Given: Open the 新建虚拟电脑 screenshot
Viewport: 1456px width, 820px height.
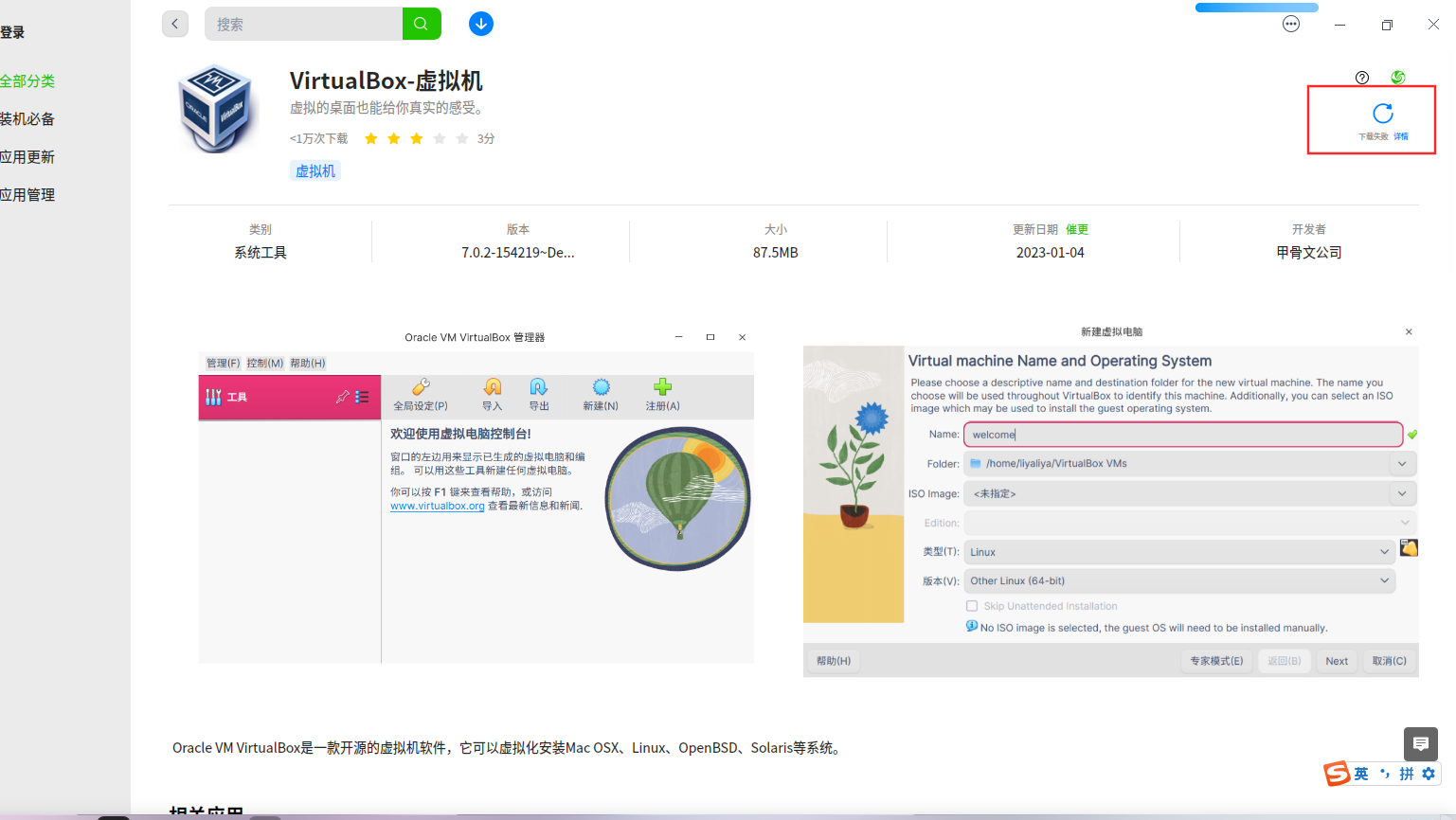Looking at the screenshot, I should [1111, 500].
